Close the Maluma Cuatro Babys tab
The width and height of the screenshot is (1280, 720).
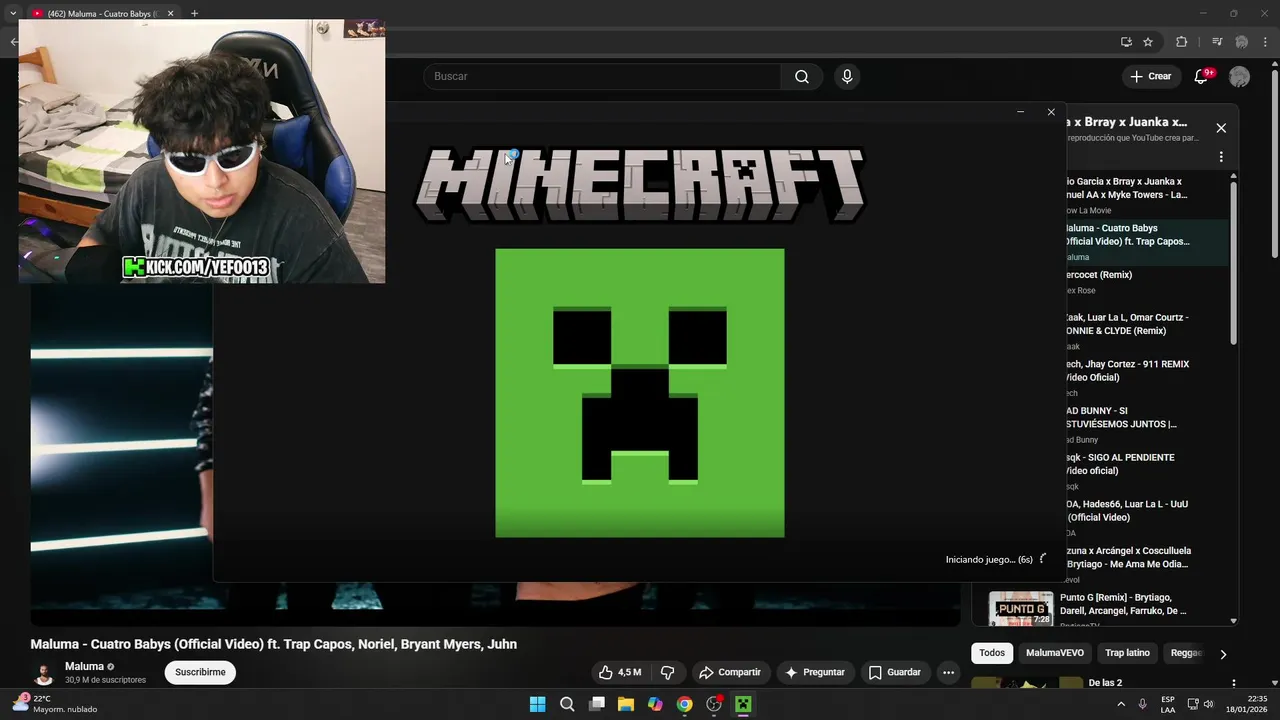click(x=170, y=13)
